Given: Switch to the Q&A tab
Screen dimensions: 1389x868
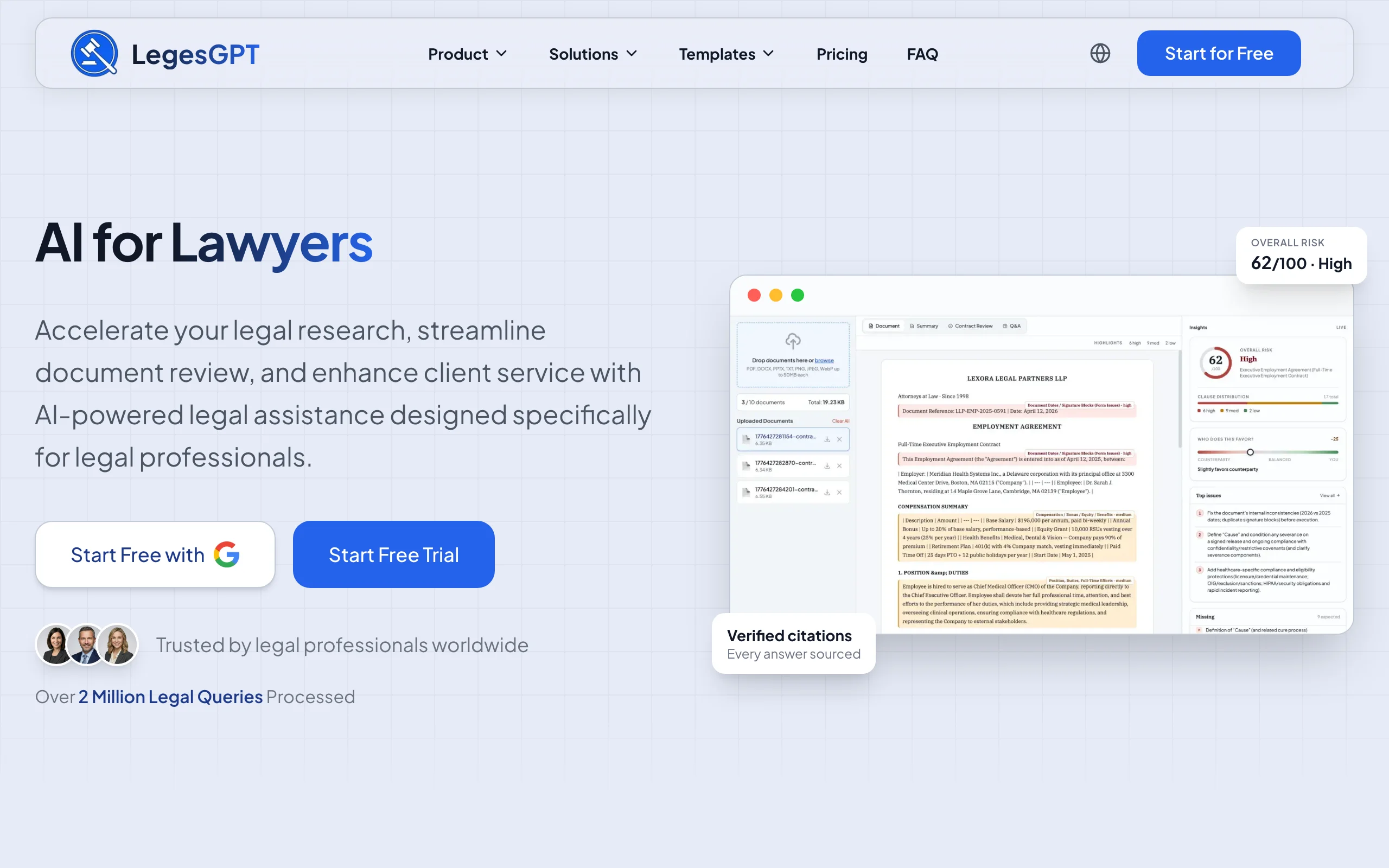Looking at the screenshot, I should (1011, 326).
